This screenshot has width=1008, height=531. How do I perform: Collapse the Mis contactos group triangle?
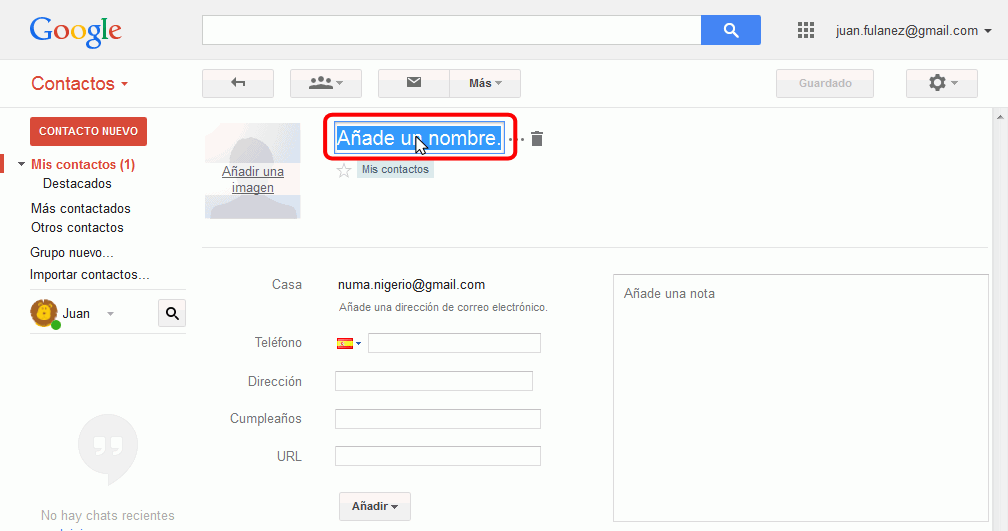(21, 165)
